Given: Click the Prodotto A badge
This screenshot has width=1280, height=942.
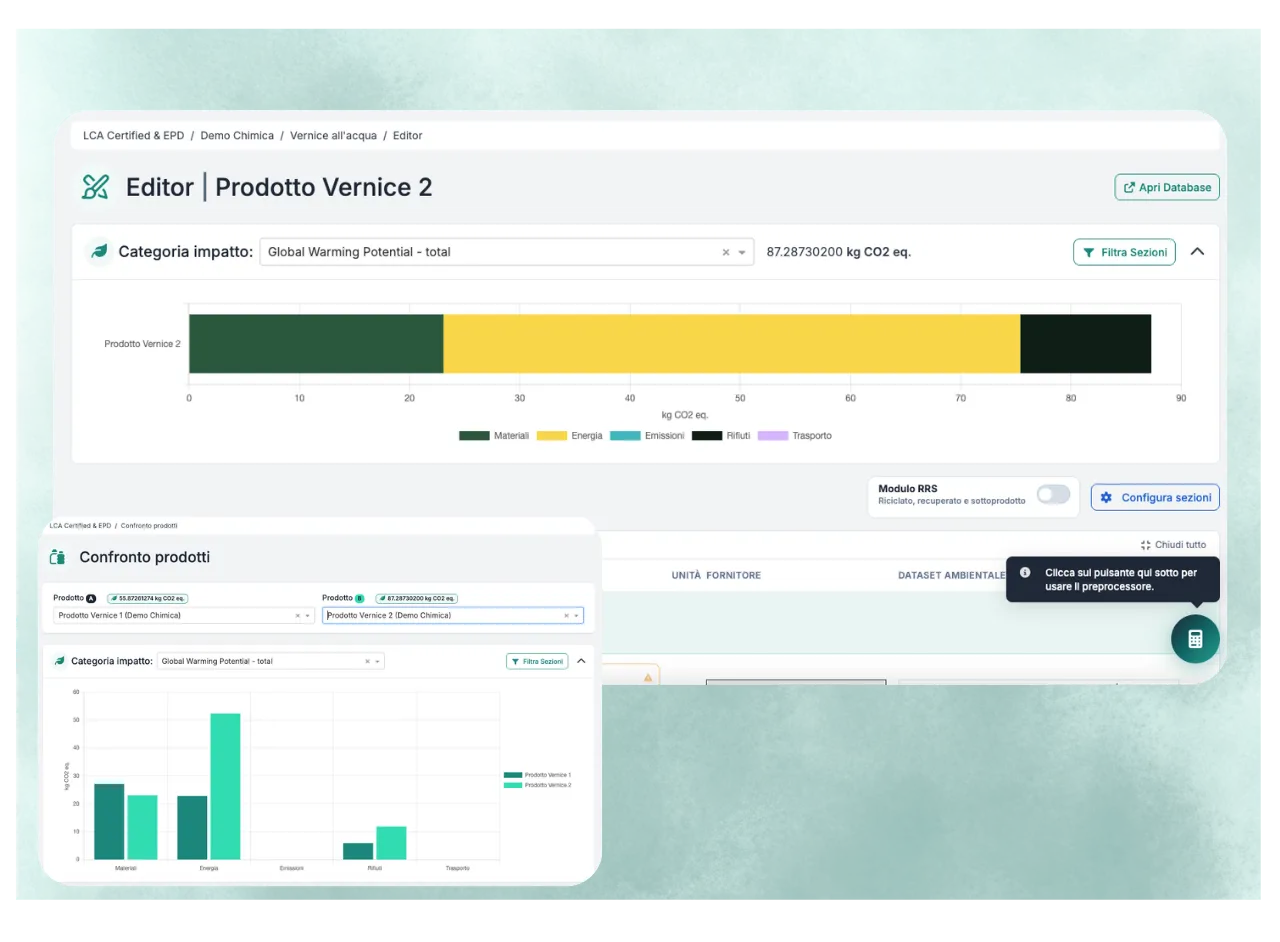Looking at the screenshot, I should [91, 598].
